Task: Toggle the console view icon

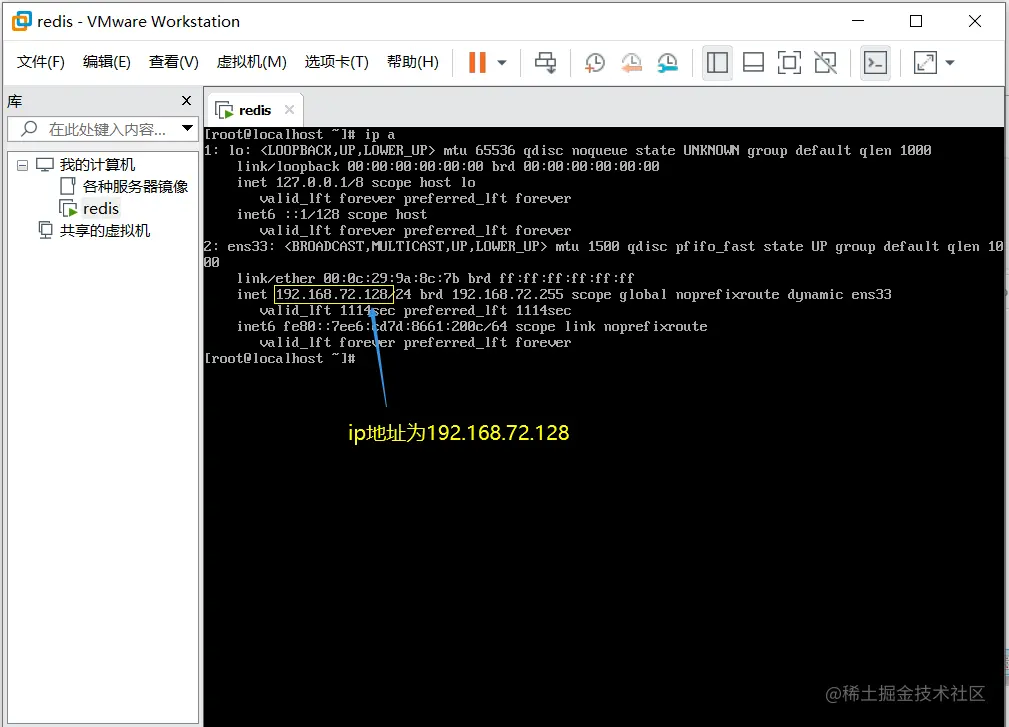Action: pos(876,62)
